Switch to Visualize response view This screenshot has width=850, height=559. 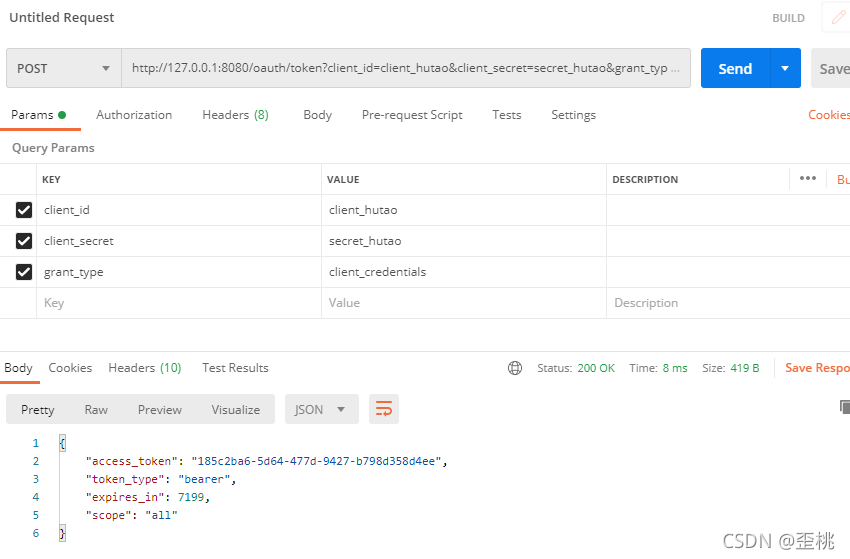(x=236, y=409)
